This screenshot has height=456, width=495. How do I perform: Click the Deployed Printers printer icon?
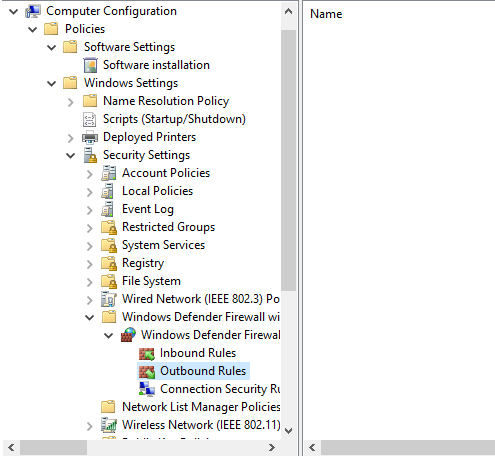(90, 137)
